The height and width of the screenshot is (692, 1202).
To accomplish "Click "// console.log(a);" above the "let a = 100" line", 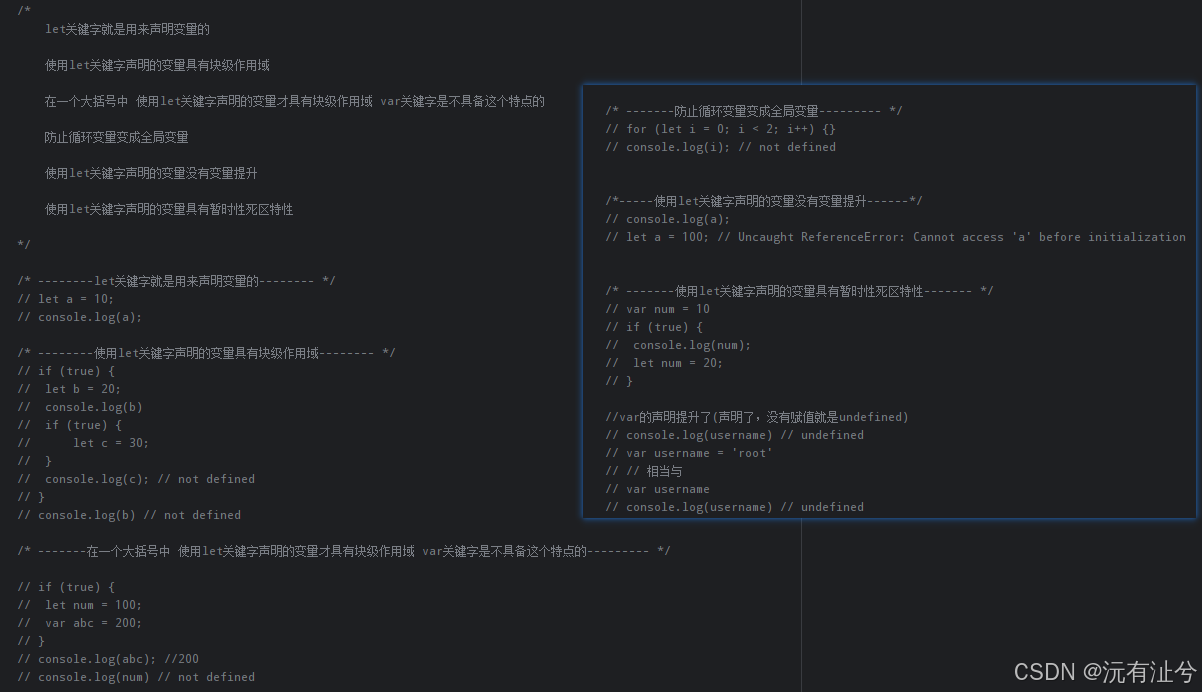I will pos(668,219).
